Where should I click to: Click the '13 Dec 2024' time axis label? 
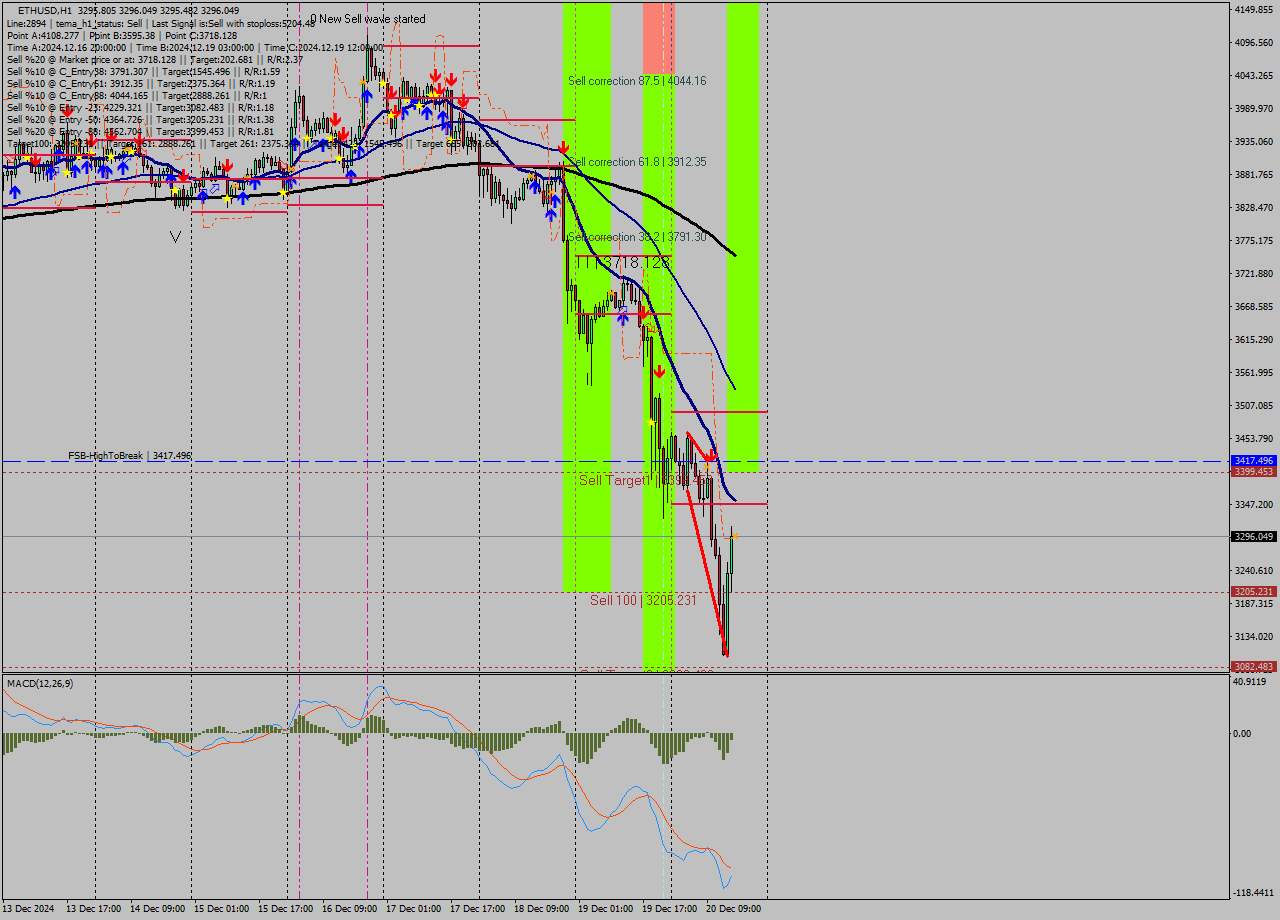tap(29, 909)
